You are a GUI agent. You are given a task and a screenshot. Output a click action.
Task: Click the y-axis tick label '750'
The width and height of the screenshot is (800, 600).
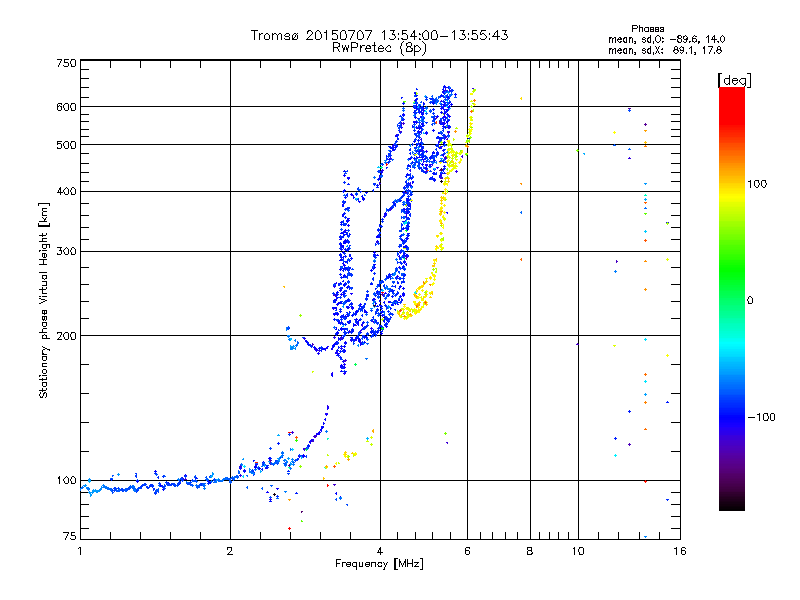pyautogui.click(x=66, y=63)
